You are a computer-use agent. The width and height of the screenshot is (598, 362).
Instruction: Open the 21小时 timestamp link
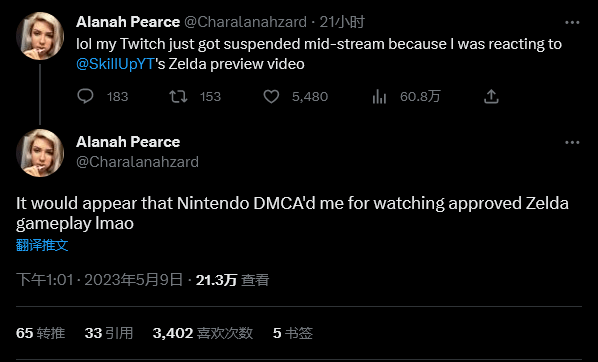pos(342,22)
